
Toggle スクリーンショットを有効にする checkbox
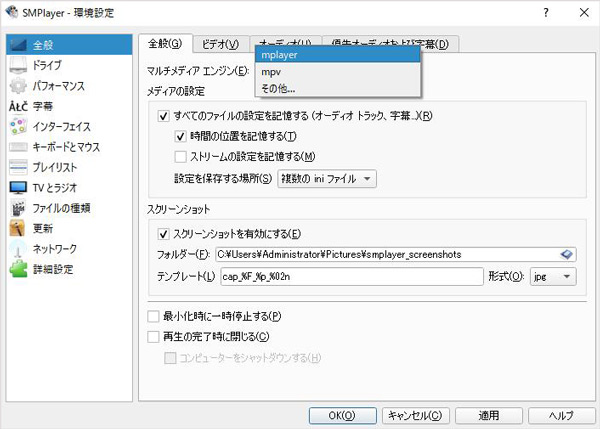(x=163, y=234)
